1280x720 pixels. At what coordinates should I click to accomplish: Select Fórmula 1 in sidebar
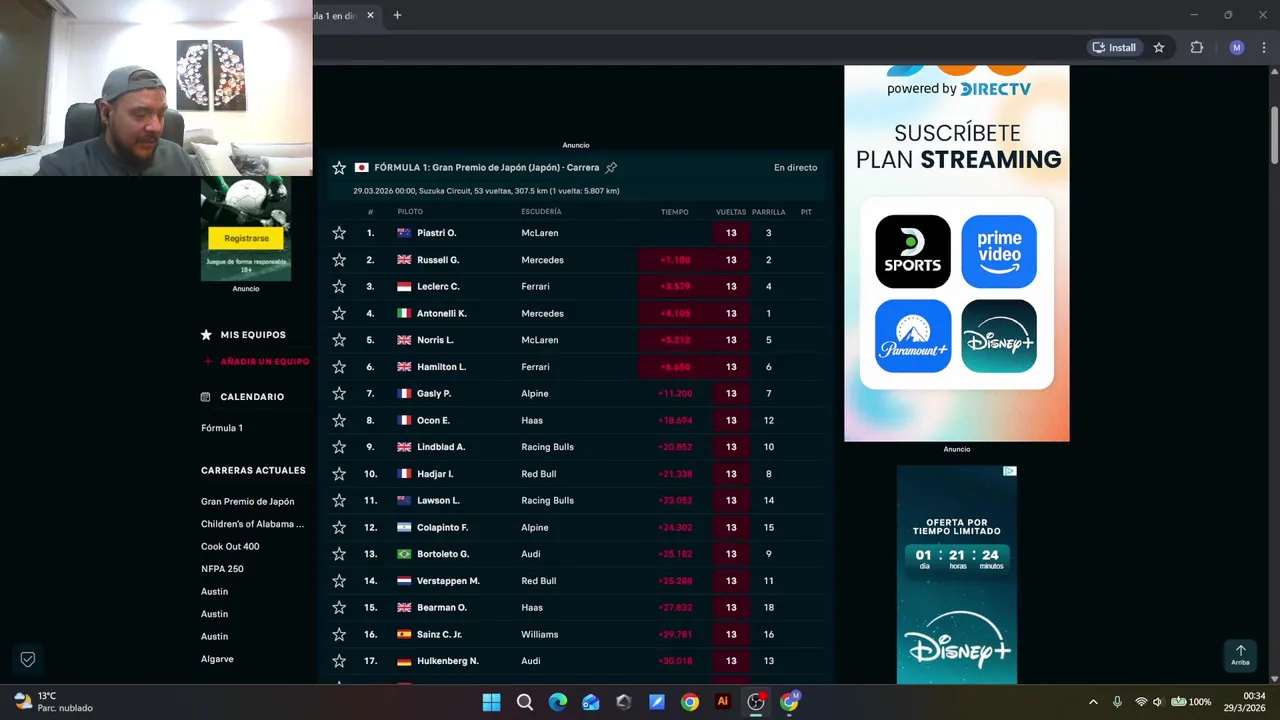tap(222, 428)
